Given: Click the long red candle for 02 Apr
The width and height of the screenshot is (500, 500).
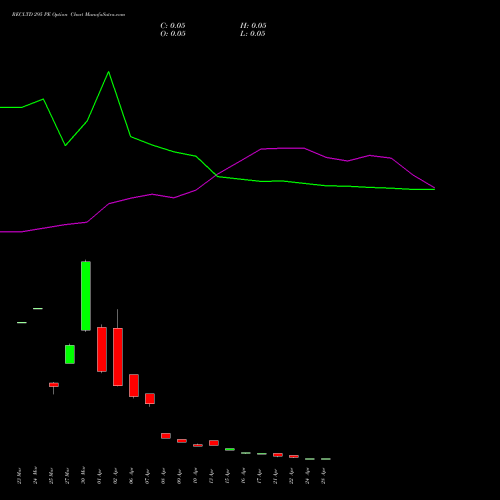Looking at the screenshot, I should coord(118,357).
